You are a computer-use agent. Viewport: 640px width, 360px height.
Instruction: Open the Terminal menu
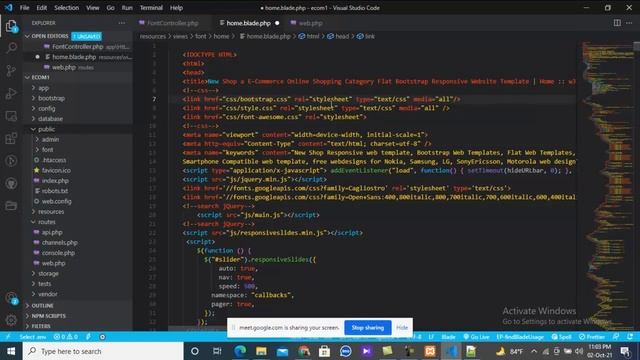click(151, 8)
